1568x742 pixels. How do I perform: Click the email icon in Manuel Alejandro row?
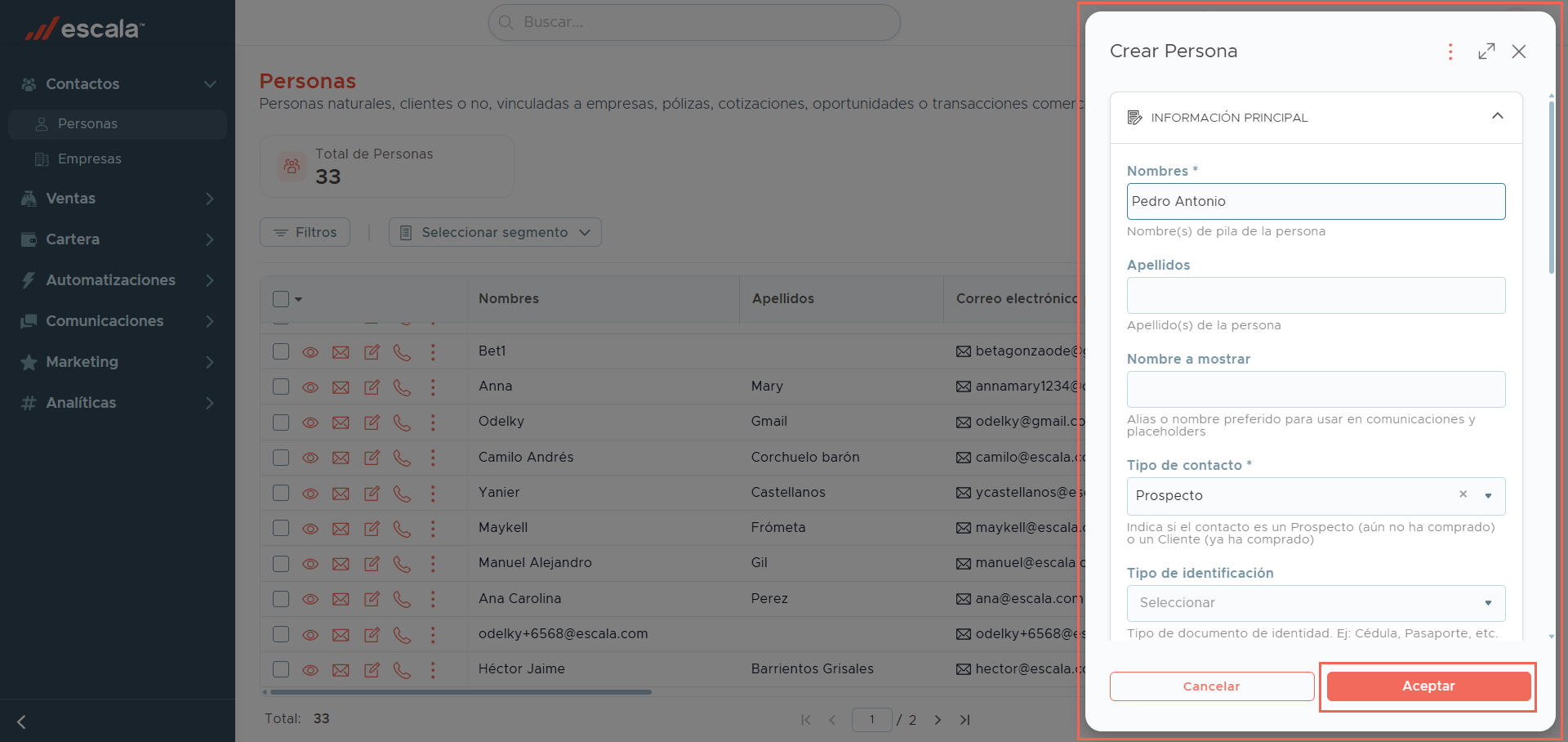tap(341, 564)
